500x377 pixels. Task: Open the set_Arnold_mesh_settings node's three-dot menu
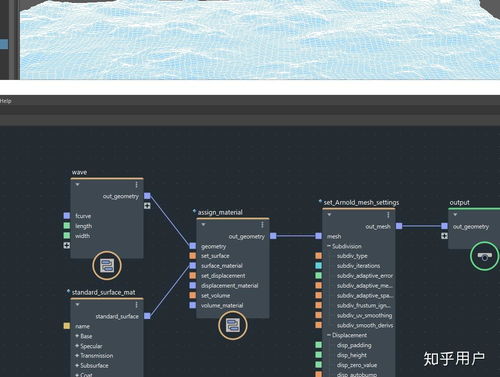click(388, 215)
